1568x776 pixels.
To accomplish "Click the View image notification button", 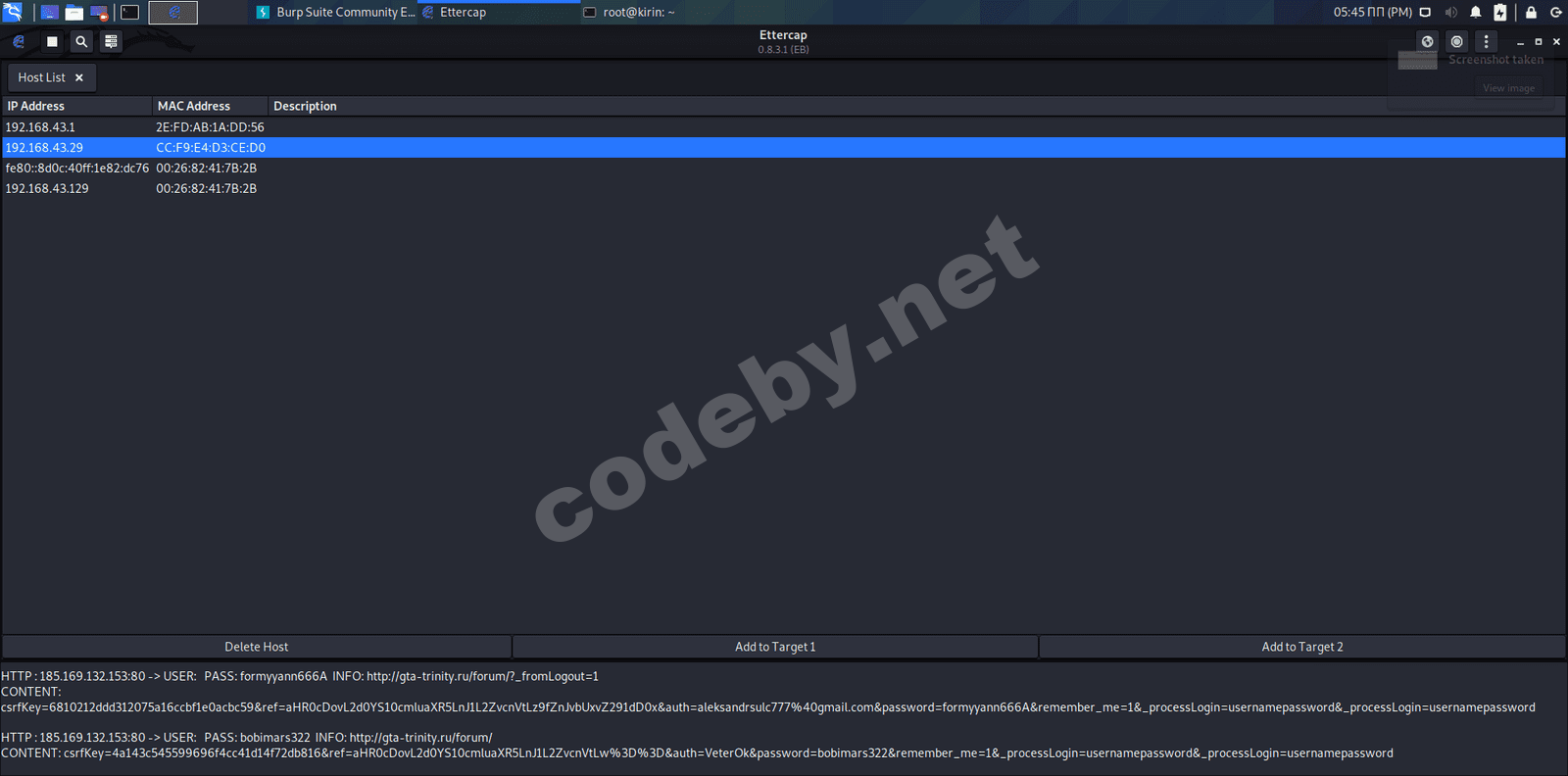I will pyautogui.click(x=1508, y=88).
